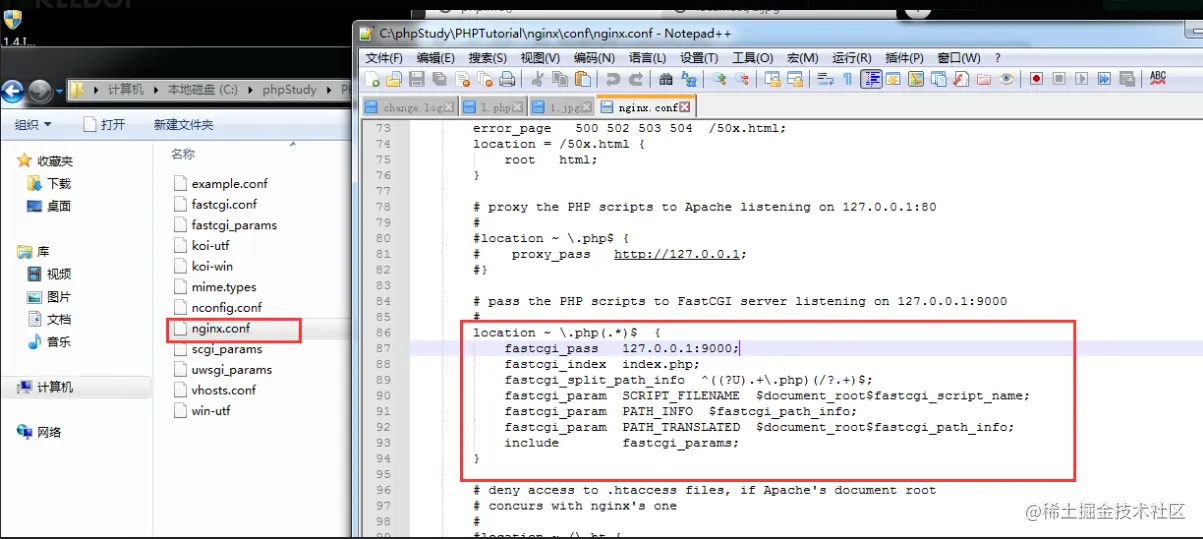Click the Playback macro icon
The image size is (1203, 539).
click(1081, 79)
